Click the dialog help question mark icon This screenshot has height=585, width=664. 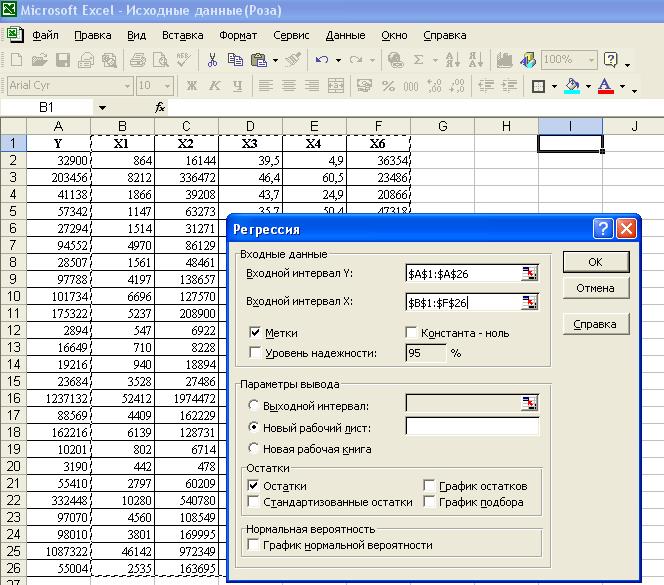point(603,229)
